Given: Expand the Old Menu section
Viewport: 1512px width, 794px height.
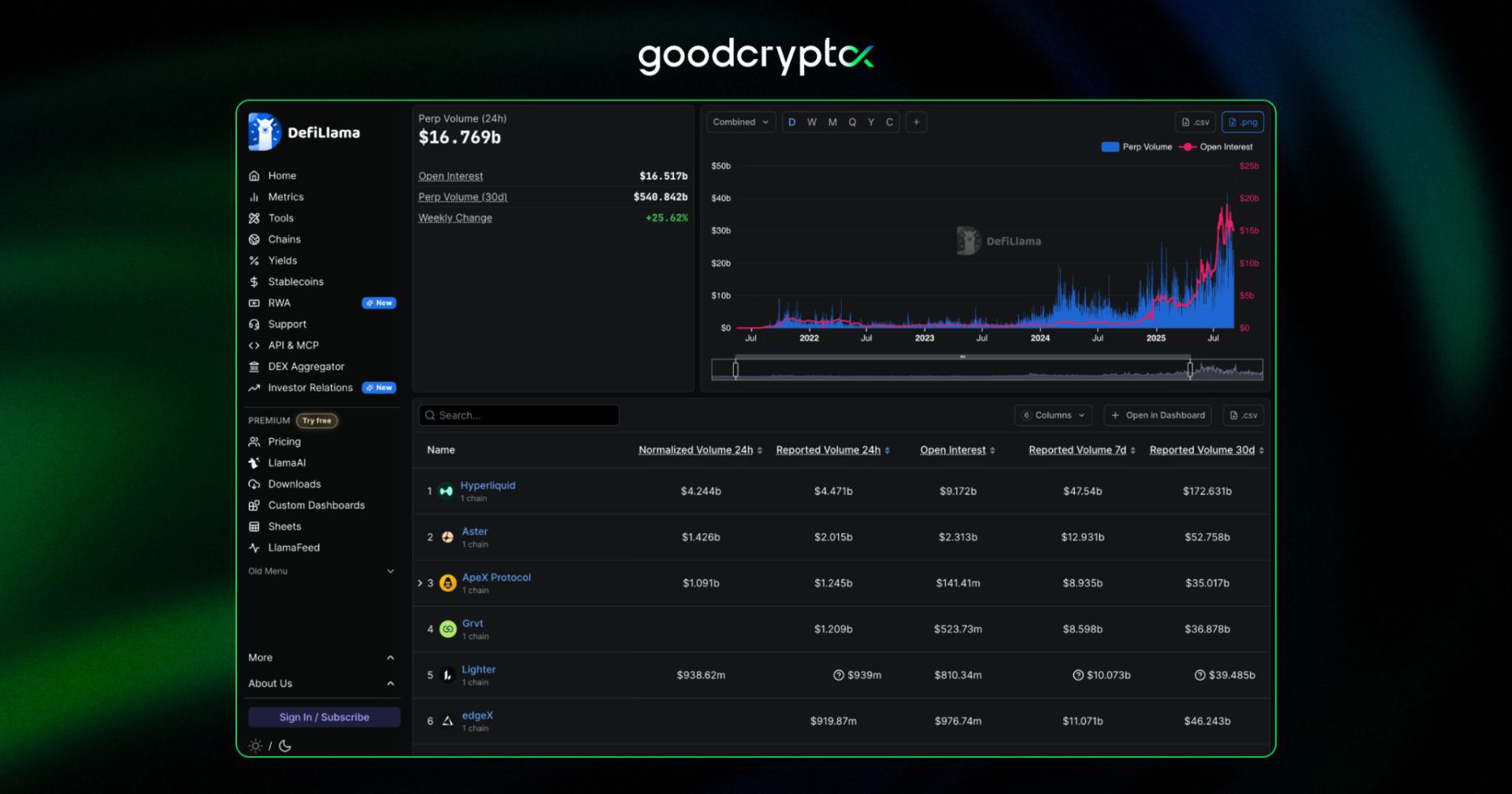Looking at the screenshot, I should 321,571.
